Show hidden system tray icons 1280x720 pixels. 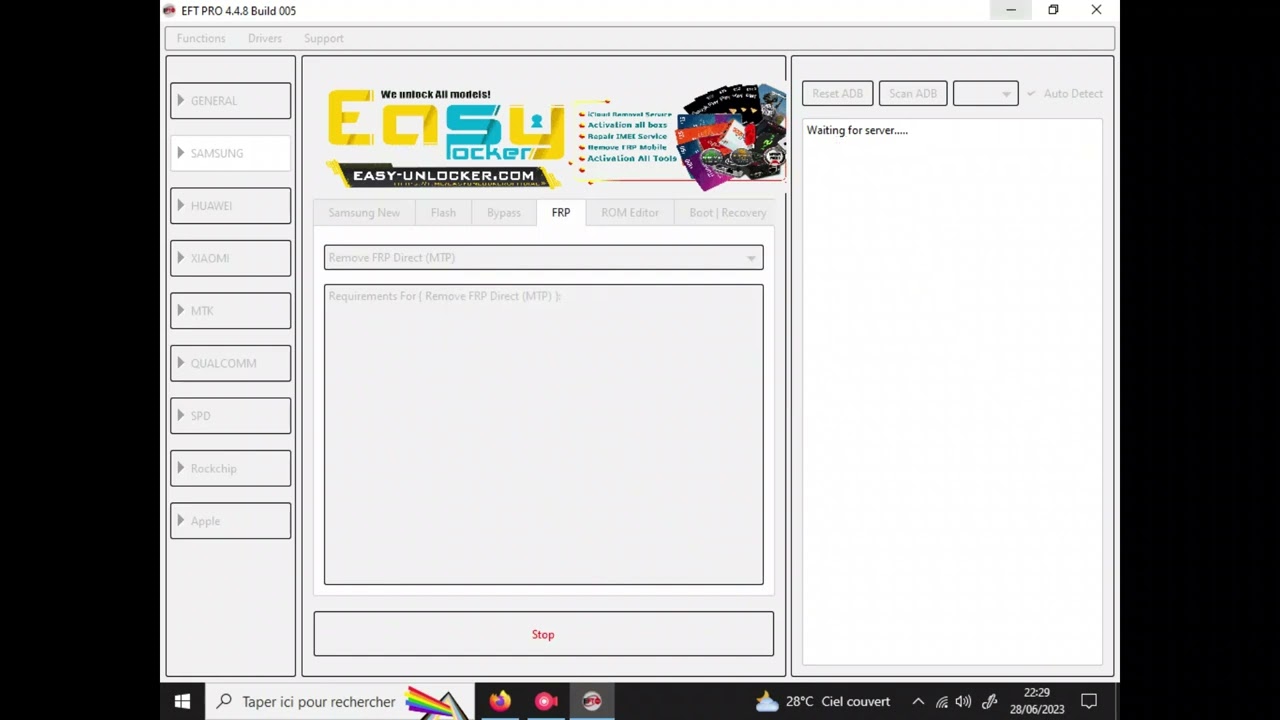click(x=918, y=701)
